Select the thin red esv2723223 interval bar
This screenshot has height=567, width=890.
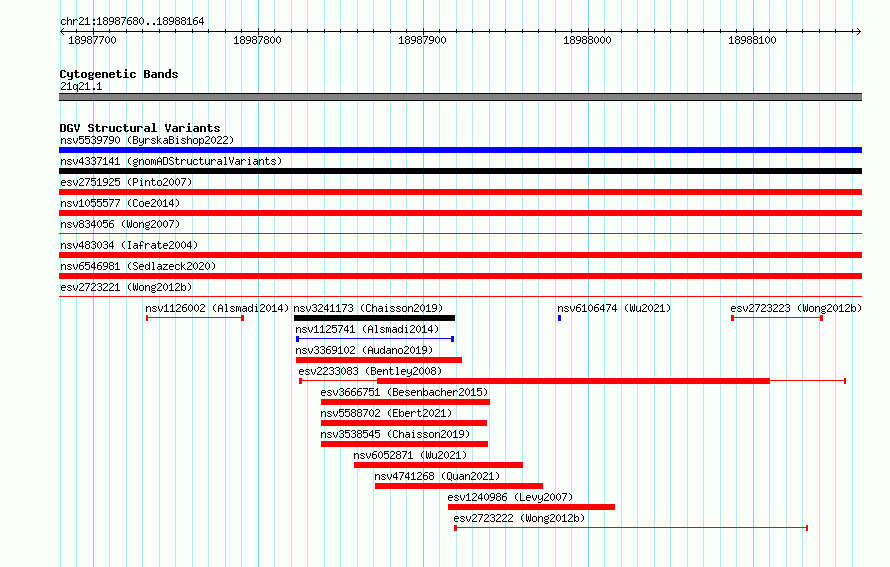coord(777,318)
